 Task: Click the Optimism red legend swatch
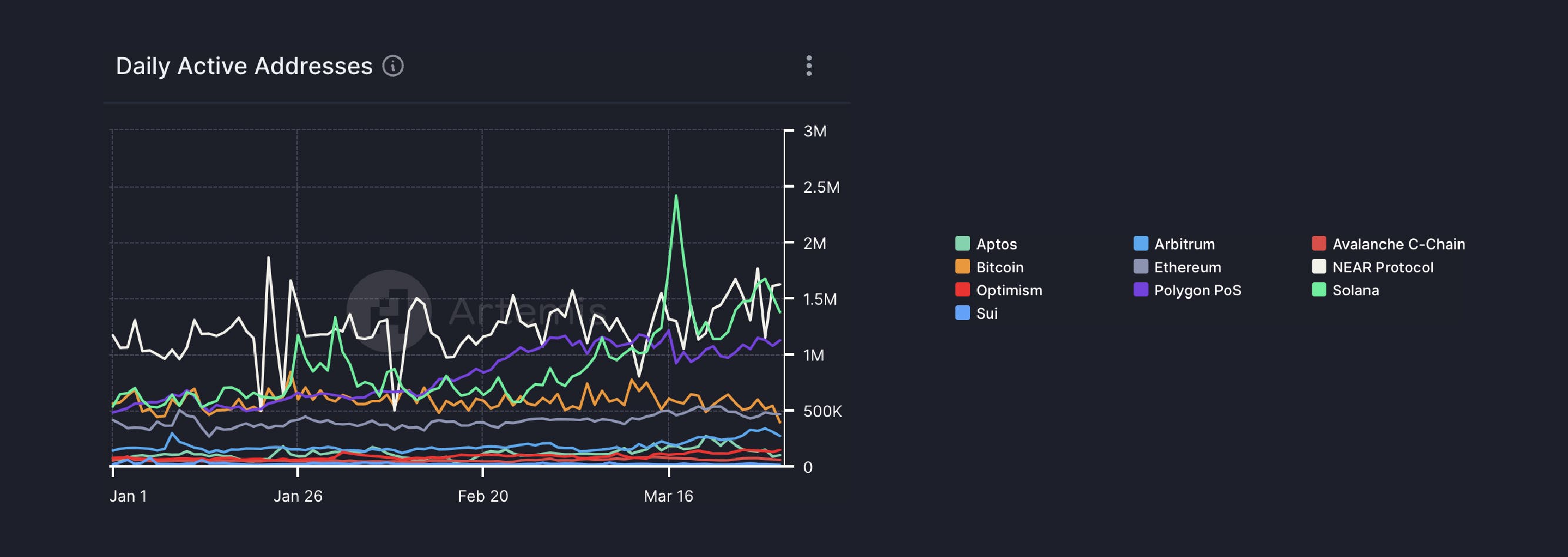(x=962, y=290)
